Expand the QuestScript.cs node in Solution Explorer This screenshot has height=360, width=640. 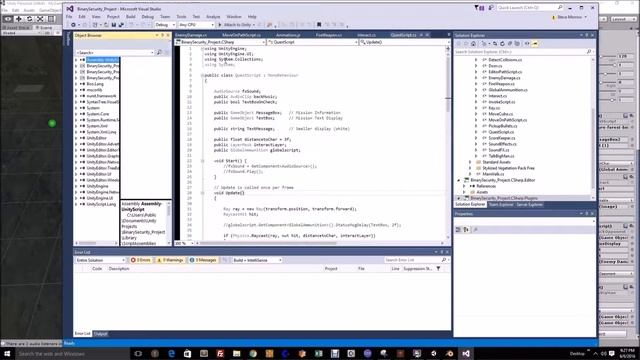tap(476, 132)
